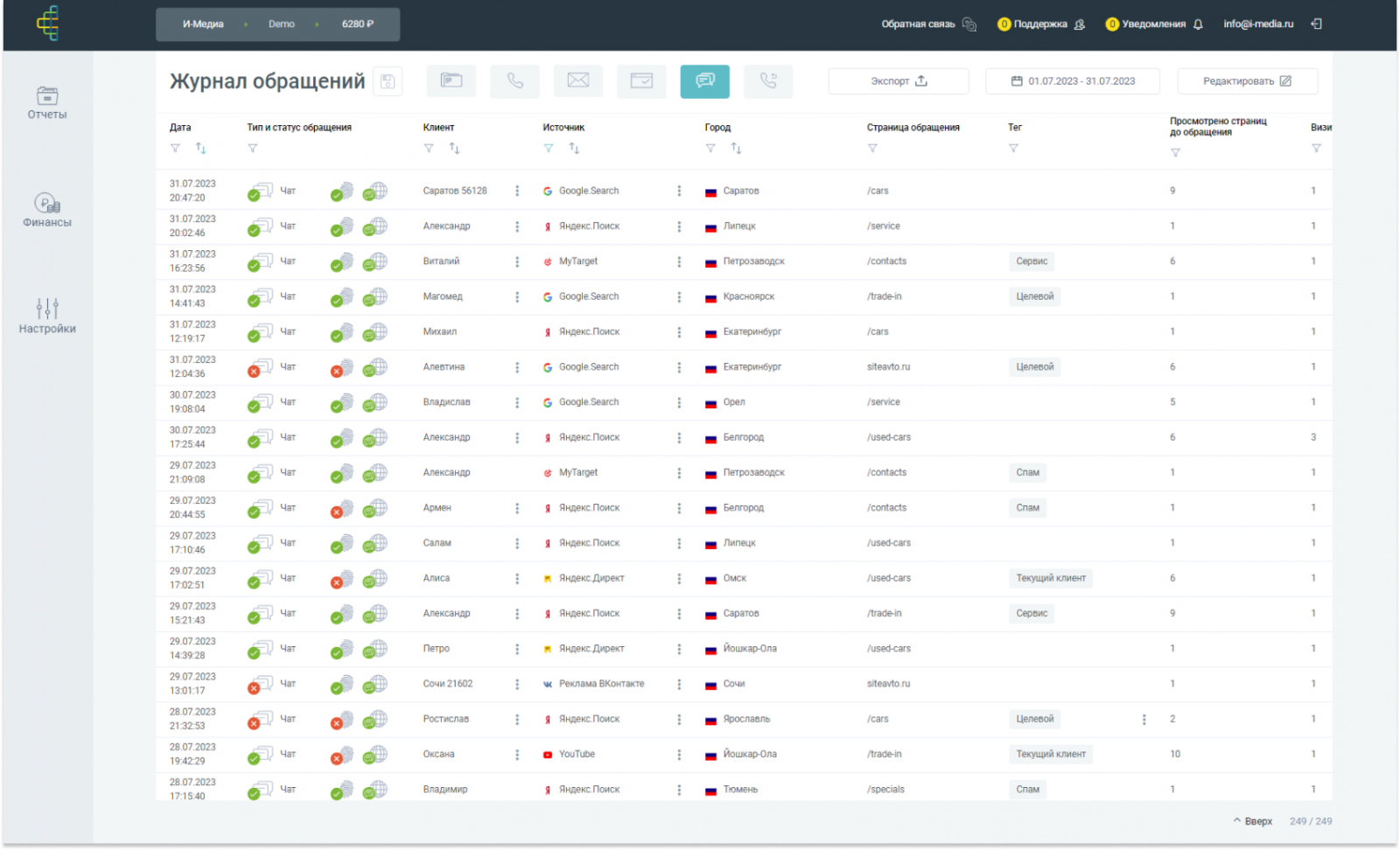1400x850 pixels.
Task: Open three-dot menu next to Саратов 56128
Action: (517, 191)
